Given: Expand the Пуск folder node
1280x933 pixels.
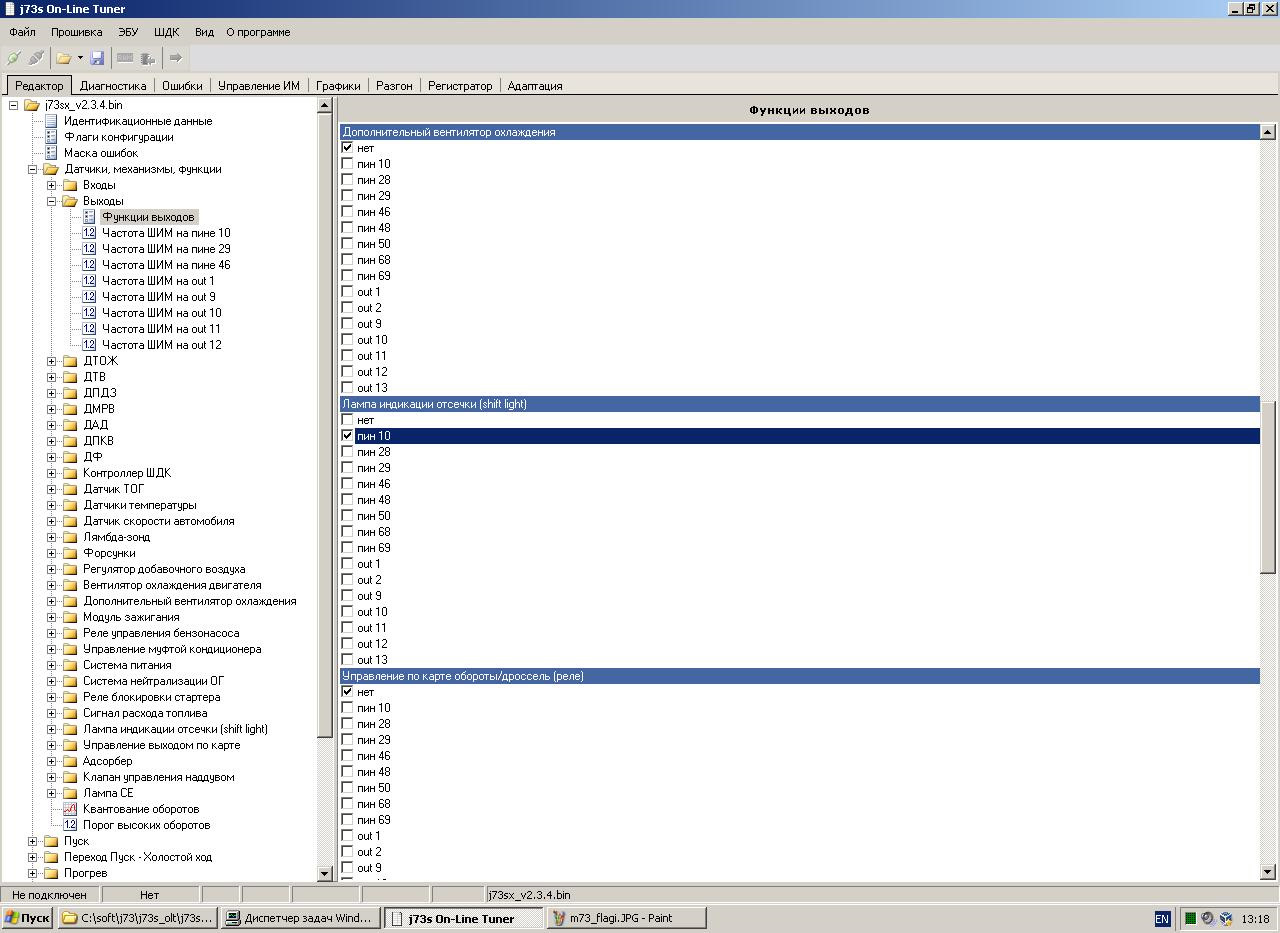Looking at the screenshot, I should pyautogui.click(x=33, y=841).
